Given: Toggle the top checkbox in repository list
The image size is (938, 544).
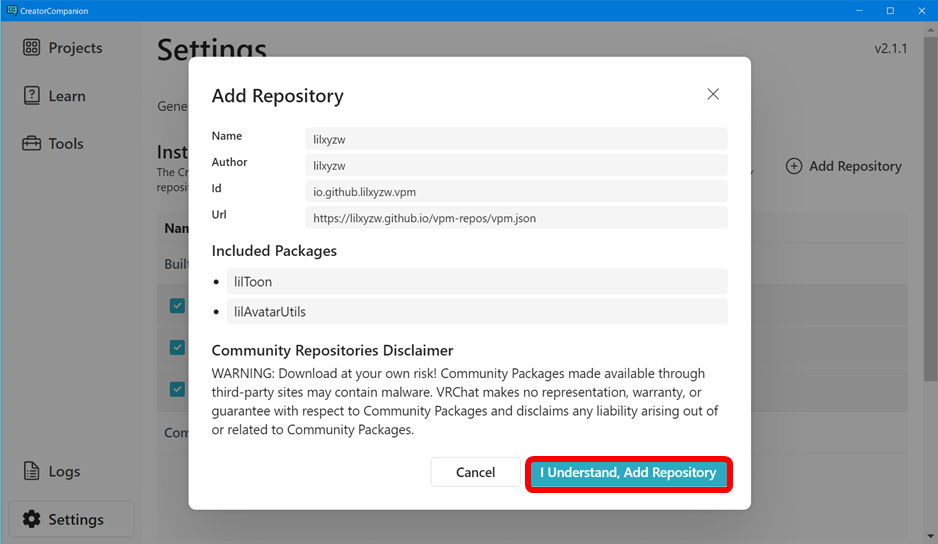Looking at the screenshot, I should tap(177, 306).
